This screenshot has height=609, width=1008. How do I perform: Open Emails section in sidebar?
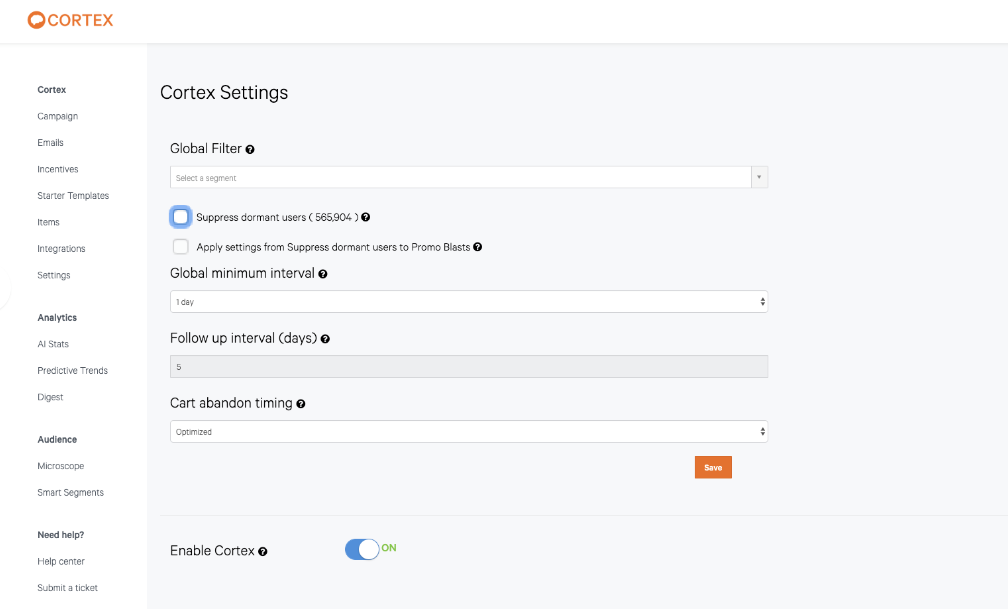click(50, 143)
